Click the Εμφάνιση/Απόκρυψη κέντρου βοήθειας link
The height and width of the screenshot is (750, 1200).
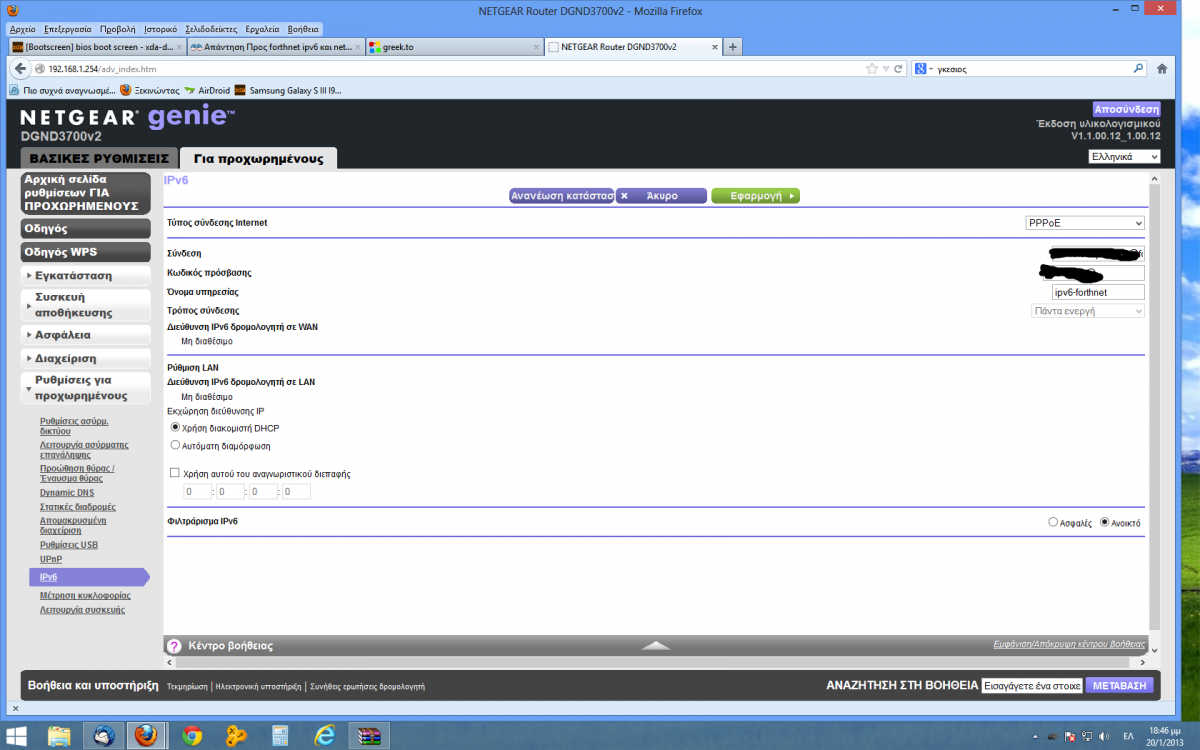click(1069, 645)
